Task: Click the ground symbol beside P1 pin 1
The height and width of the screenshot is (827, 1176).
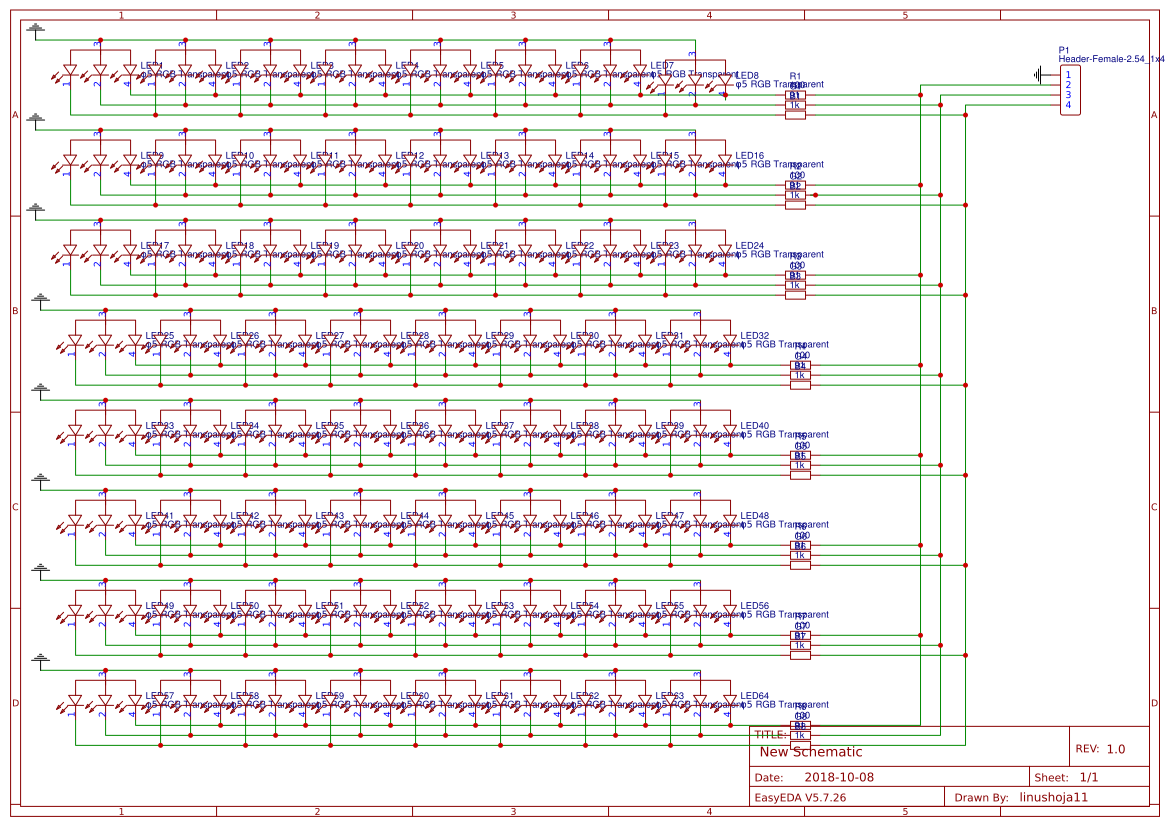Action: 1038,74
